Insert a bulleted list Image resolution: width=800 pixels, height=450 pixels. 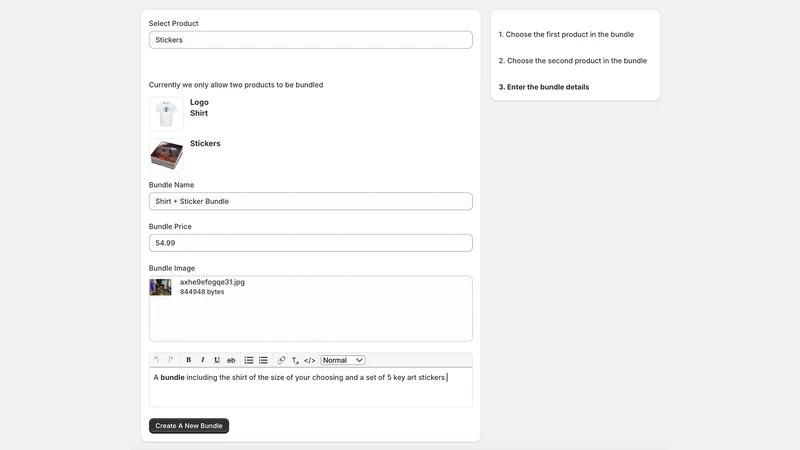263,360
